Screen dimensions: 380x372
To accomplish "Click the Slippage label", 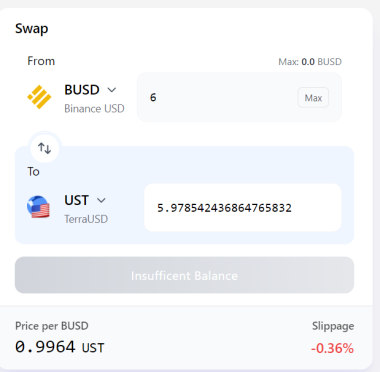I will [x=333, y=326].
